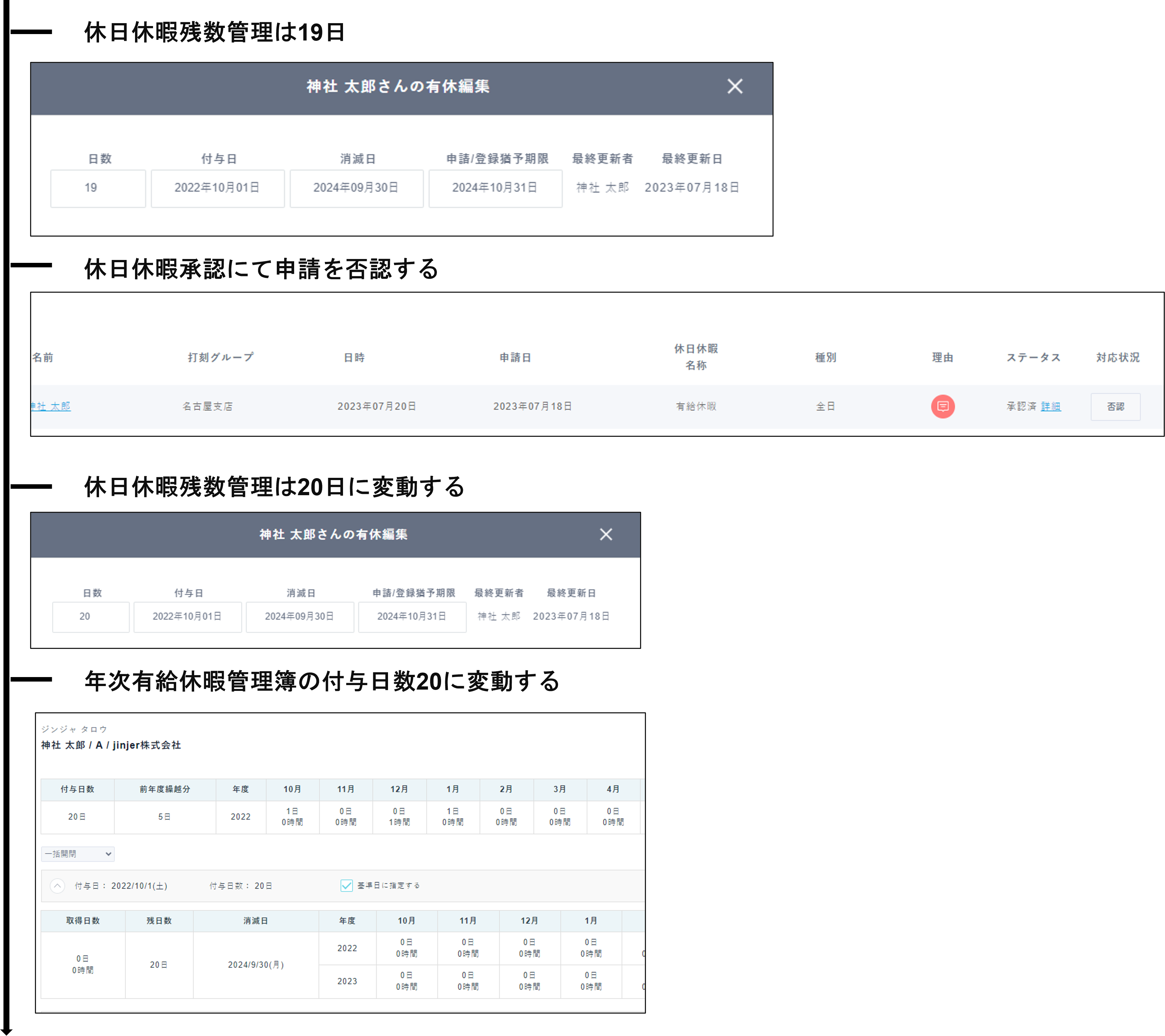Open the 詳細 link next to 承認済
Image resolution: width=1165 pixels, height=1036 pixels.
point(1051,406)
